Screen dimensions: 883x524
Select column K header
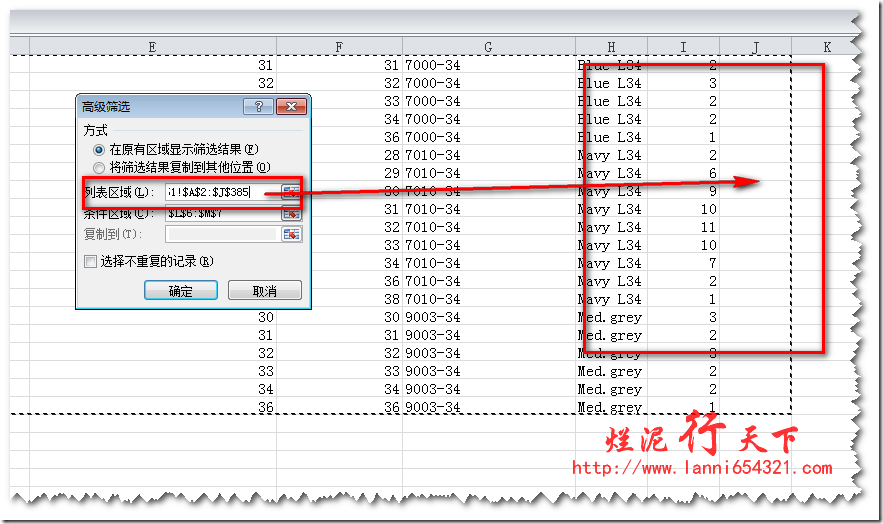826,47
